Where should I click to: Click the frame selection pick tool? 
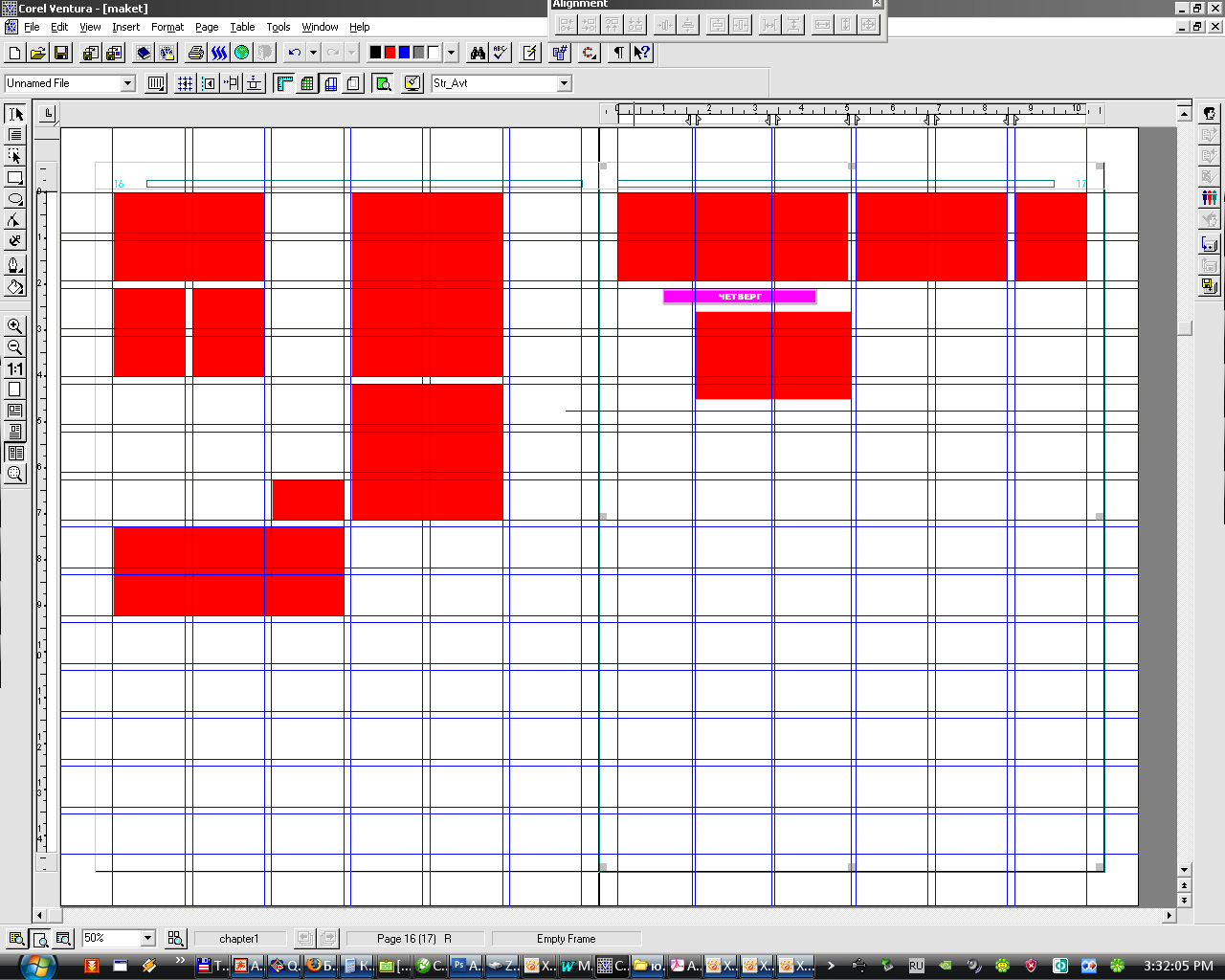click(15, 156)
